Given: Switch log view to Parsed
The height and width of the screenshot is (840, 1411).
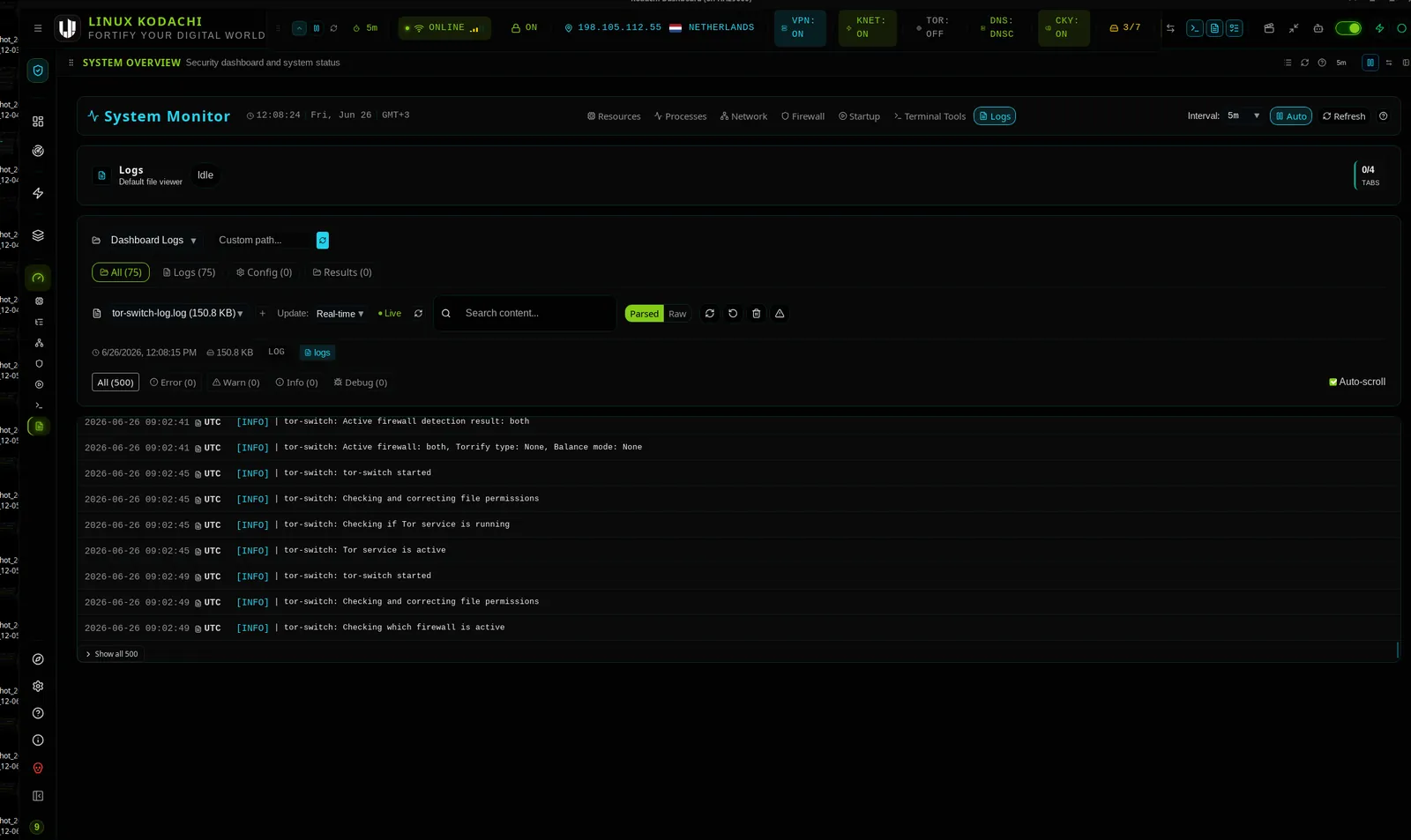Looking at the screenshot, I should pos(644,314).
